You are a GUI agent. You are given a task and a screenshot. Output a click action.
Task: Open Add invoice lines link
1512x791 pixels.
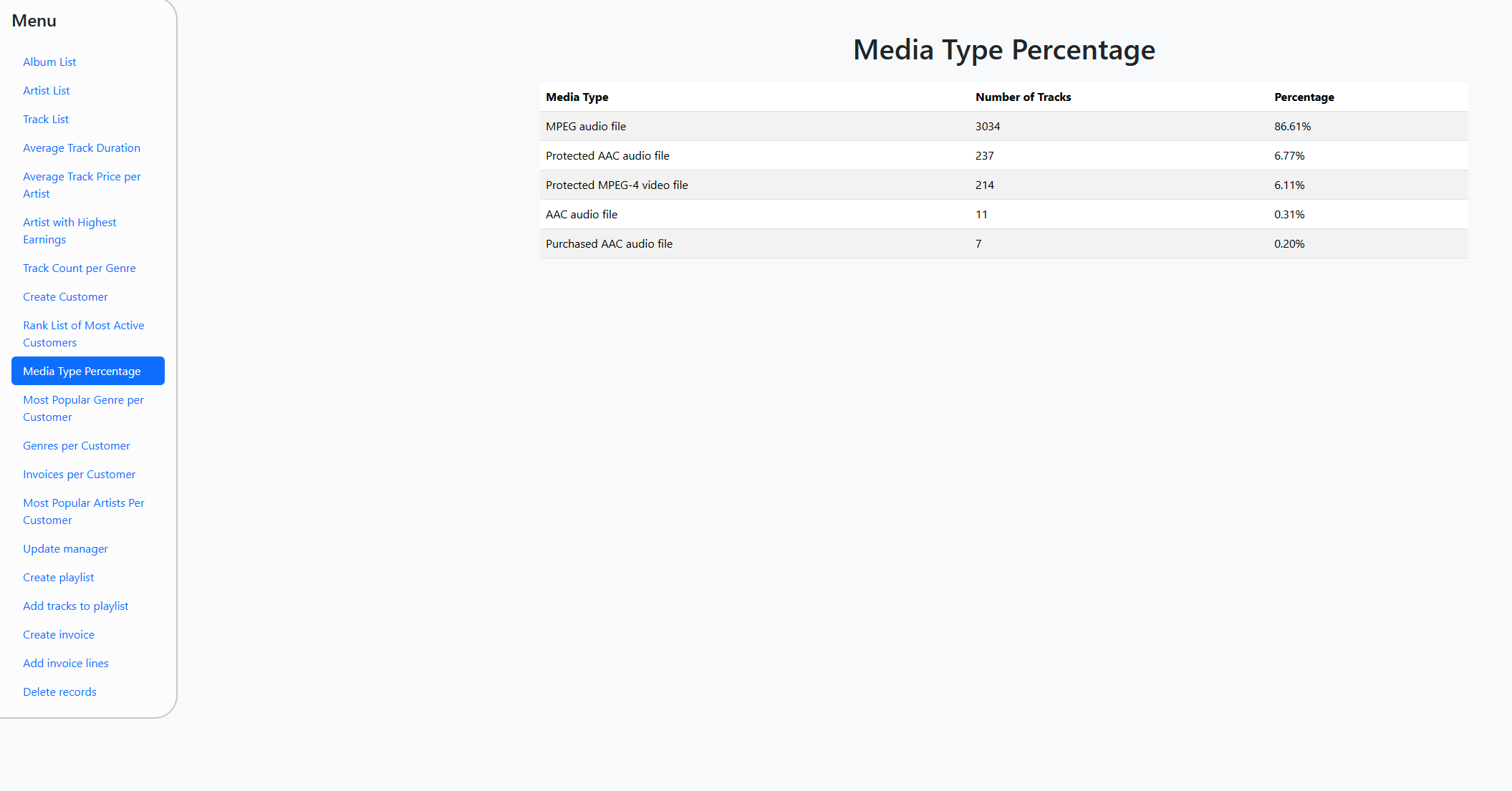(x=66, y=664)
